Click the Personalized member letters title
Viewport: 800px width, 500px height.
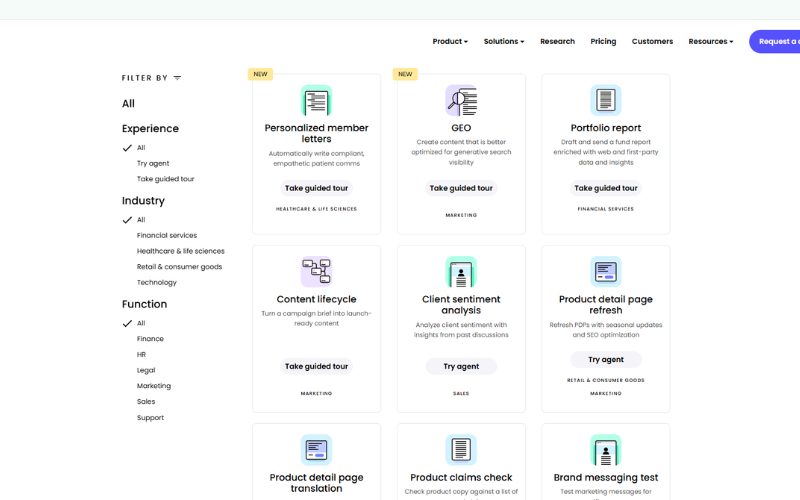click(x=316, y=133)
